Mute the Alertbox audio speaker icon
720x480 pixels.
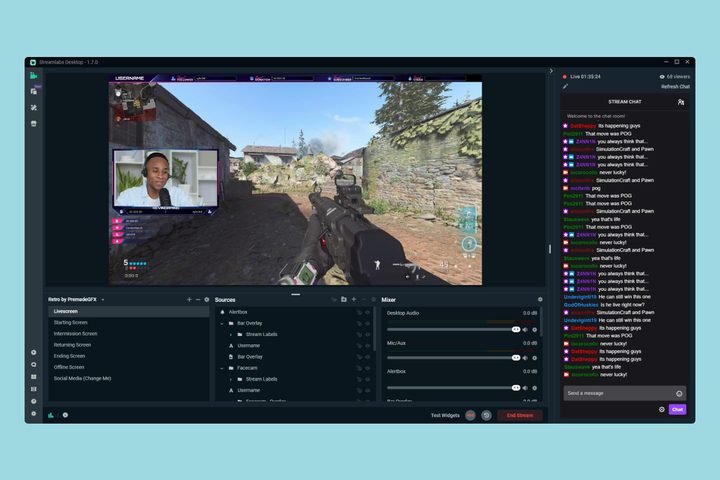525,388
